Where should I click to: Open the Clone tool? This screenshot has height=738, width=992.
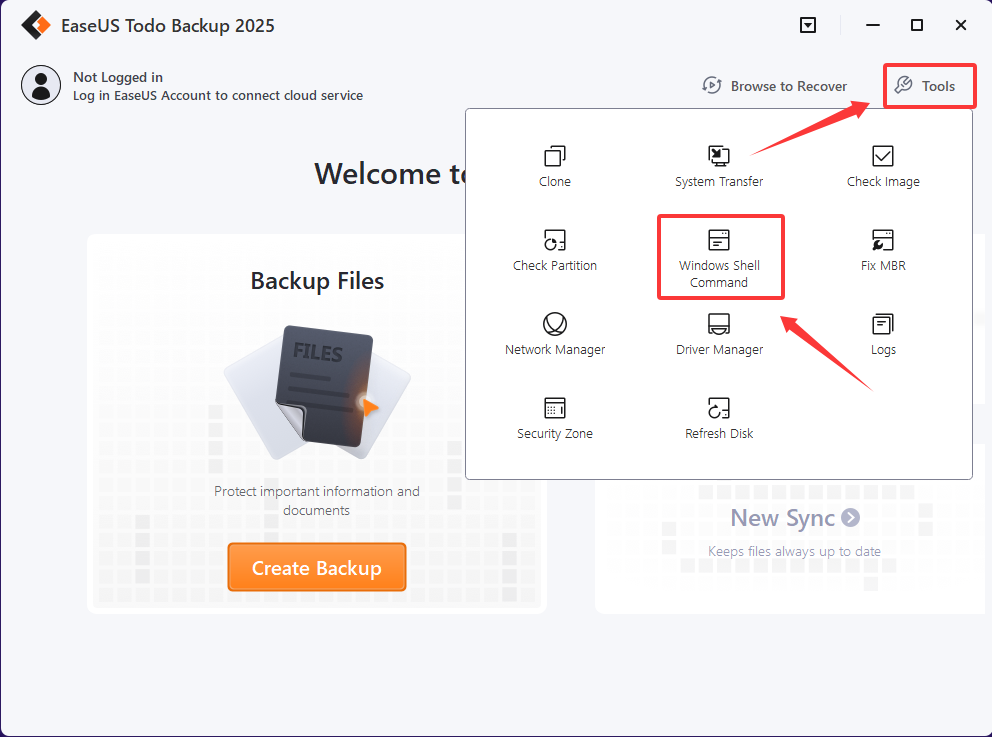coord(555,167)
